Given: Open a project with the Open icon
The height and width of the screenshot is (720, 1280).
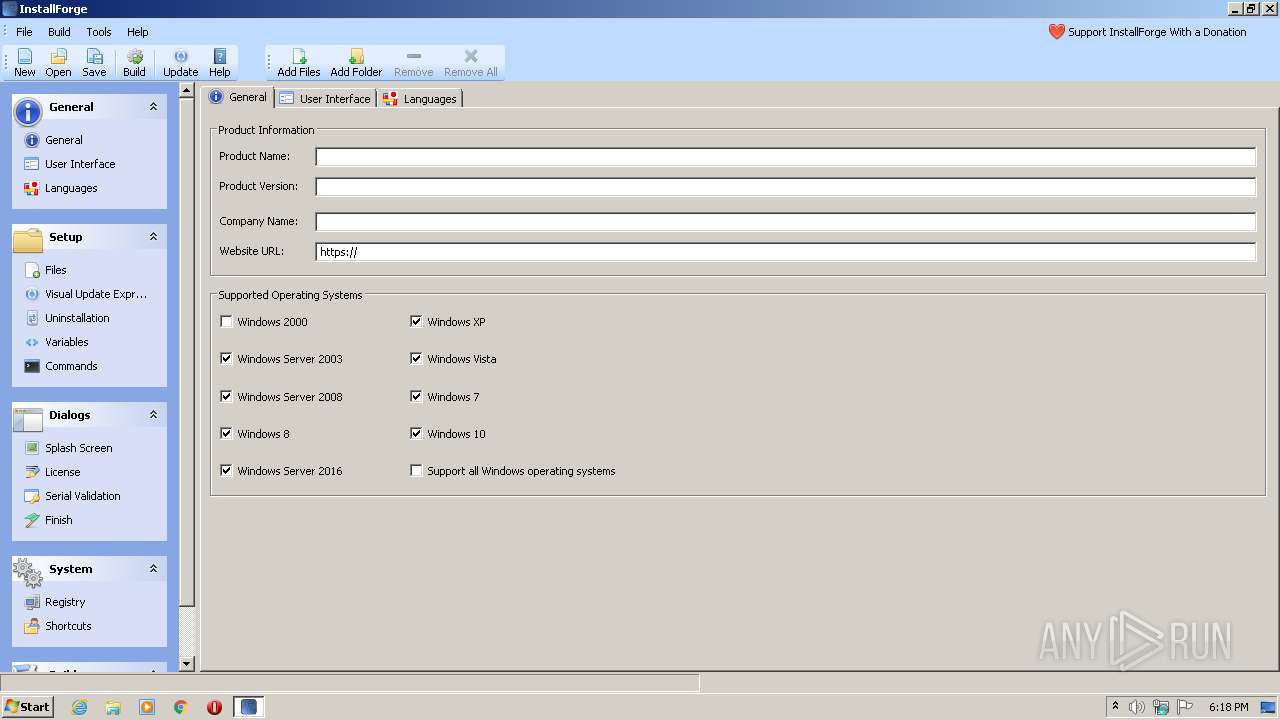Looking at the screenshot, I should (x=58, y=63).
